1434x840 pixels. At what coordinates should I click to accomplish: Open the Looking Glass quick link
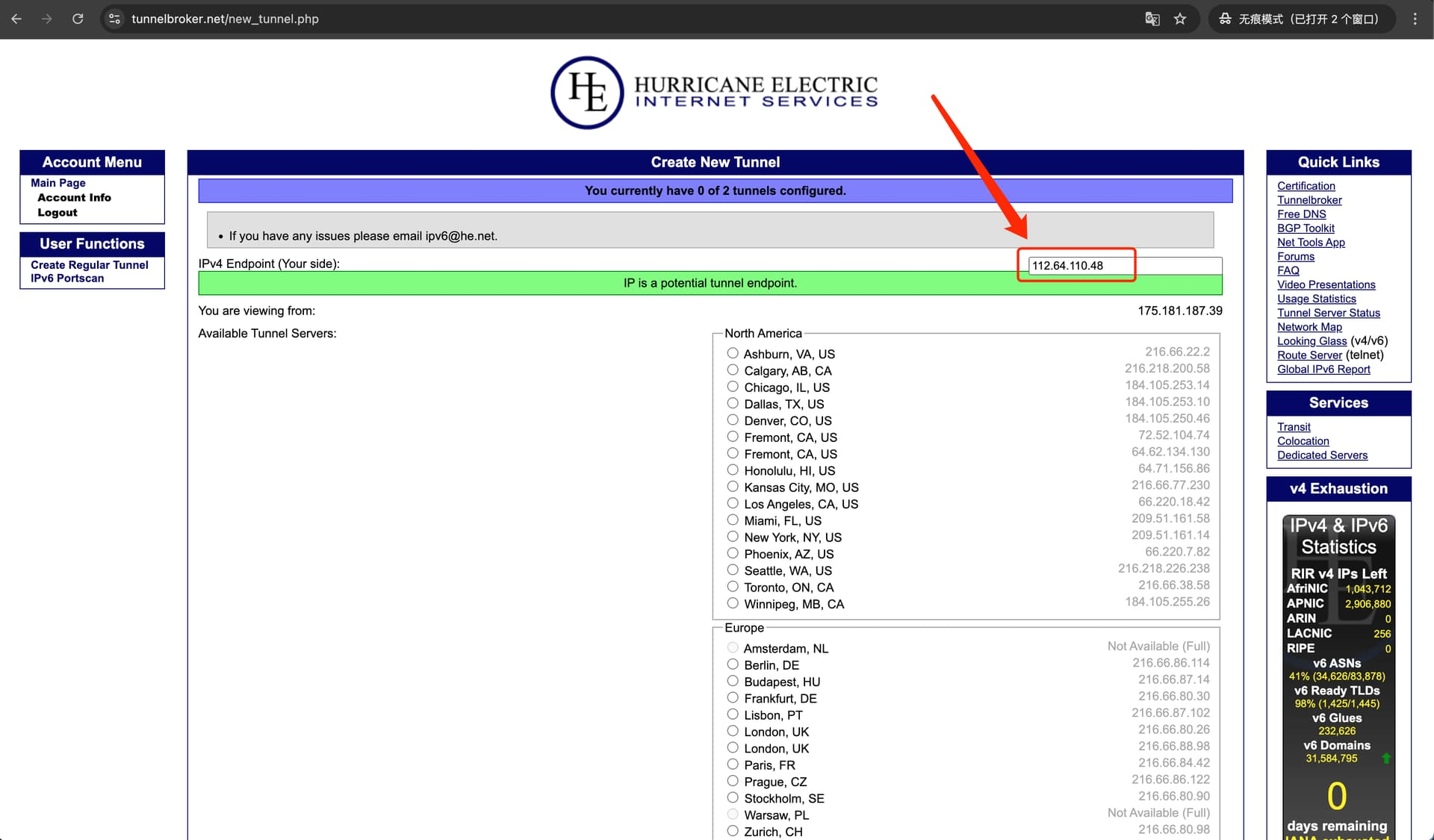[x=1312, y=341]
